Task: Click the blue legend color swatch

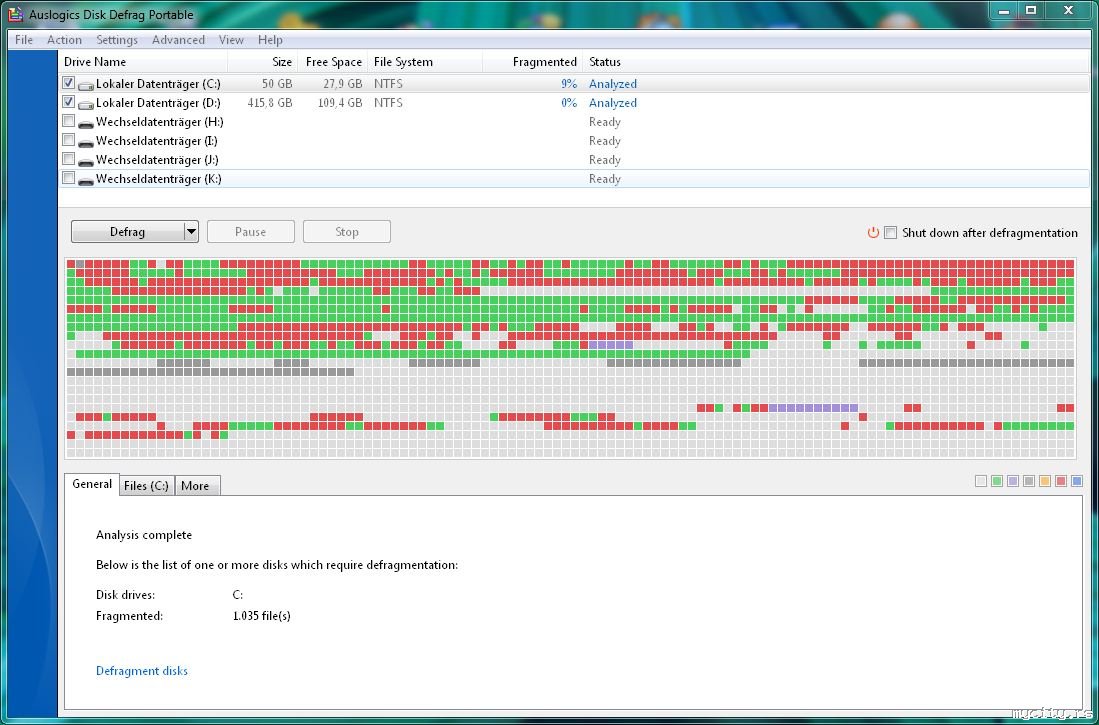Action: click(x=1077, y=481)
